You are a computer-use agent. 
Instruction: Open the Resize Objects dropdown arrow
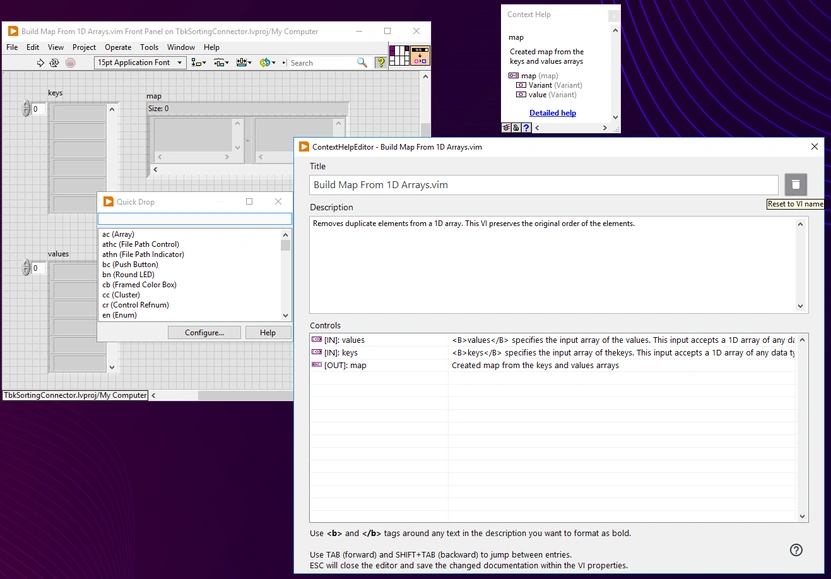point(249,63)
